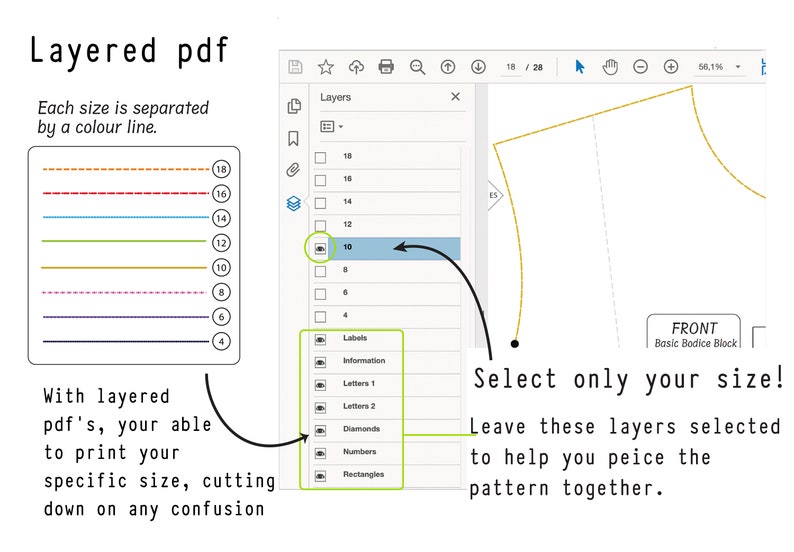Hide the Letters 2 layer eye
This screenshot has width=794, height=552.
(320, 408)
